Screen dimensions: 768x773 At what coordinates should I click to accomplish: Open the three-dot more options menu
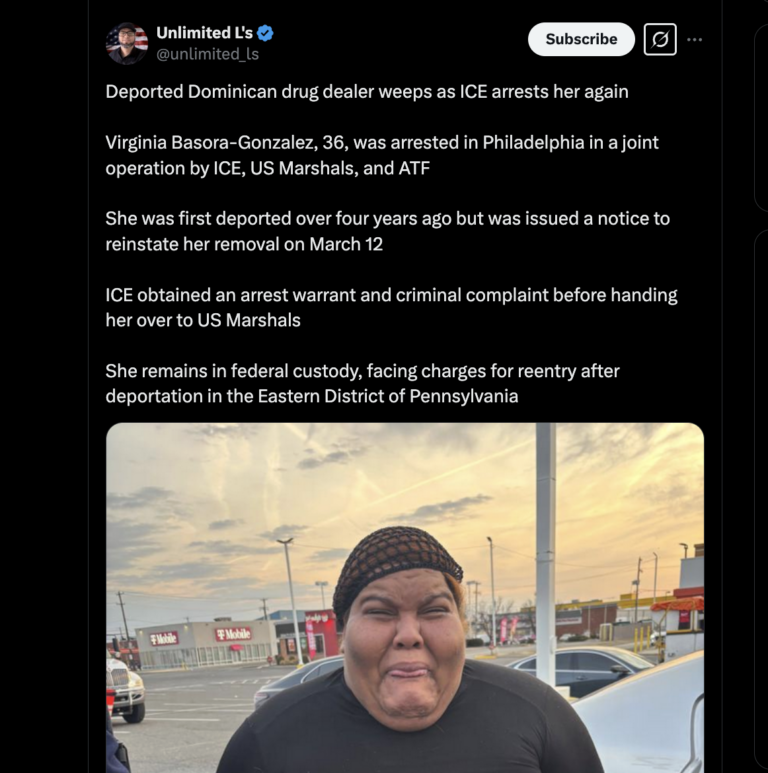tap(695, 39)
